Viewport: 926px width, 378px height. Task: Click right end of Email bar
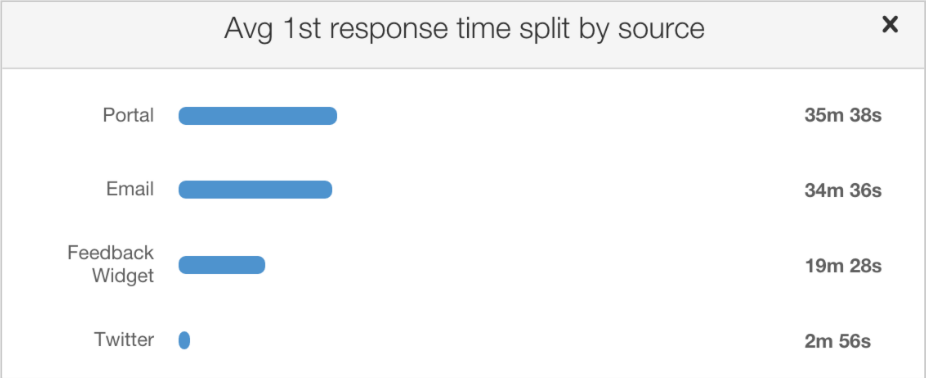(x=327, y=190)
